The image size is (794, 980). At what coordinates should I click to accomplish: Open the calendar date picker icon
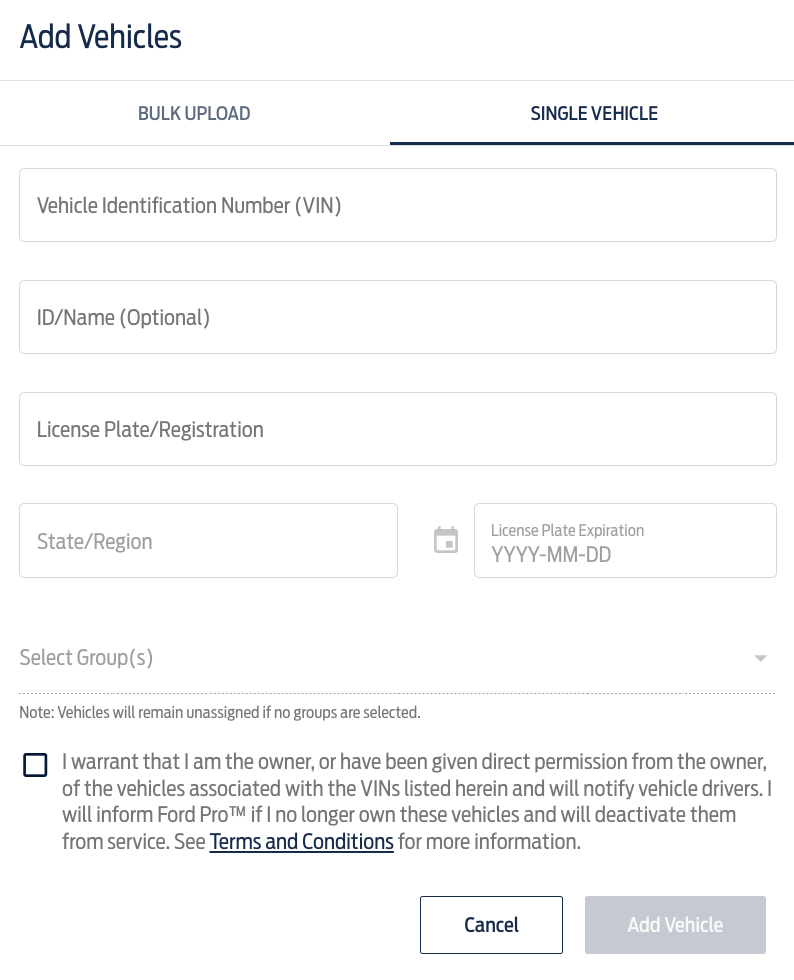coord(445,540)
